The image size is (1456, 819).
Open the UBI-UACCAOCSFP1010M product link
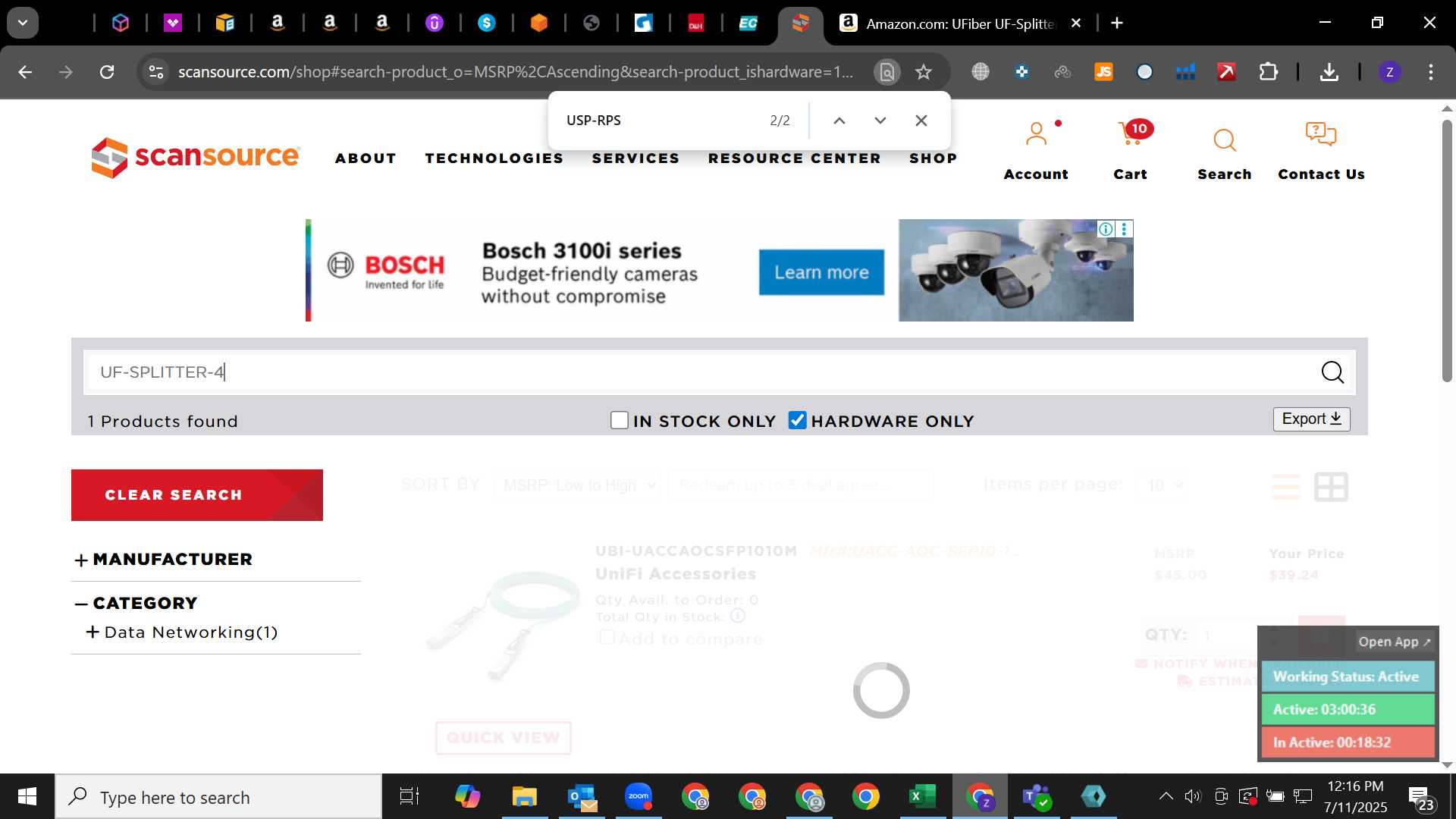[x=696, y=551]
